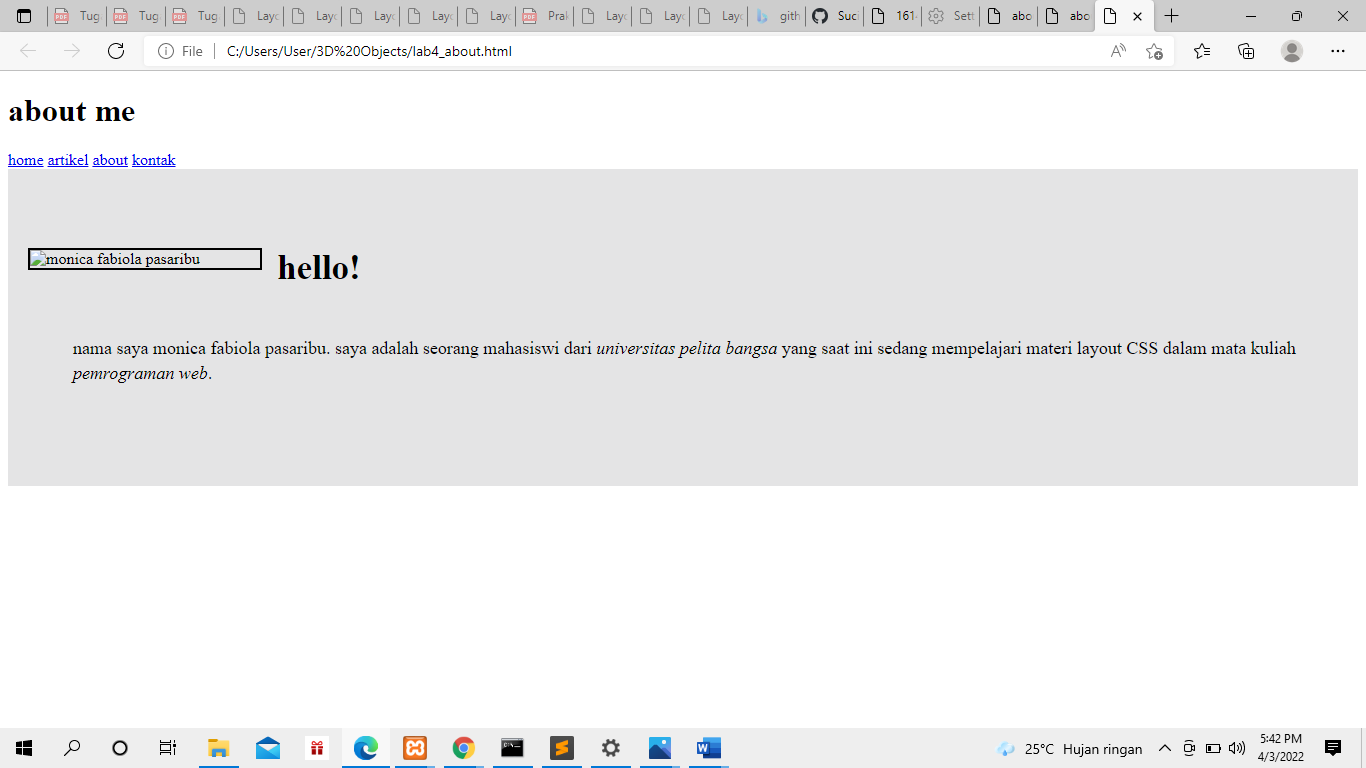
Task: Open the browser profile avatar
Action: [x=1292, y=51]
